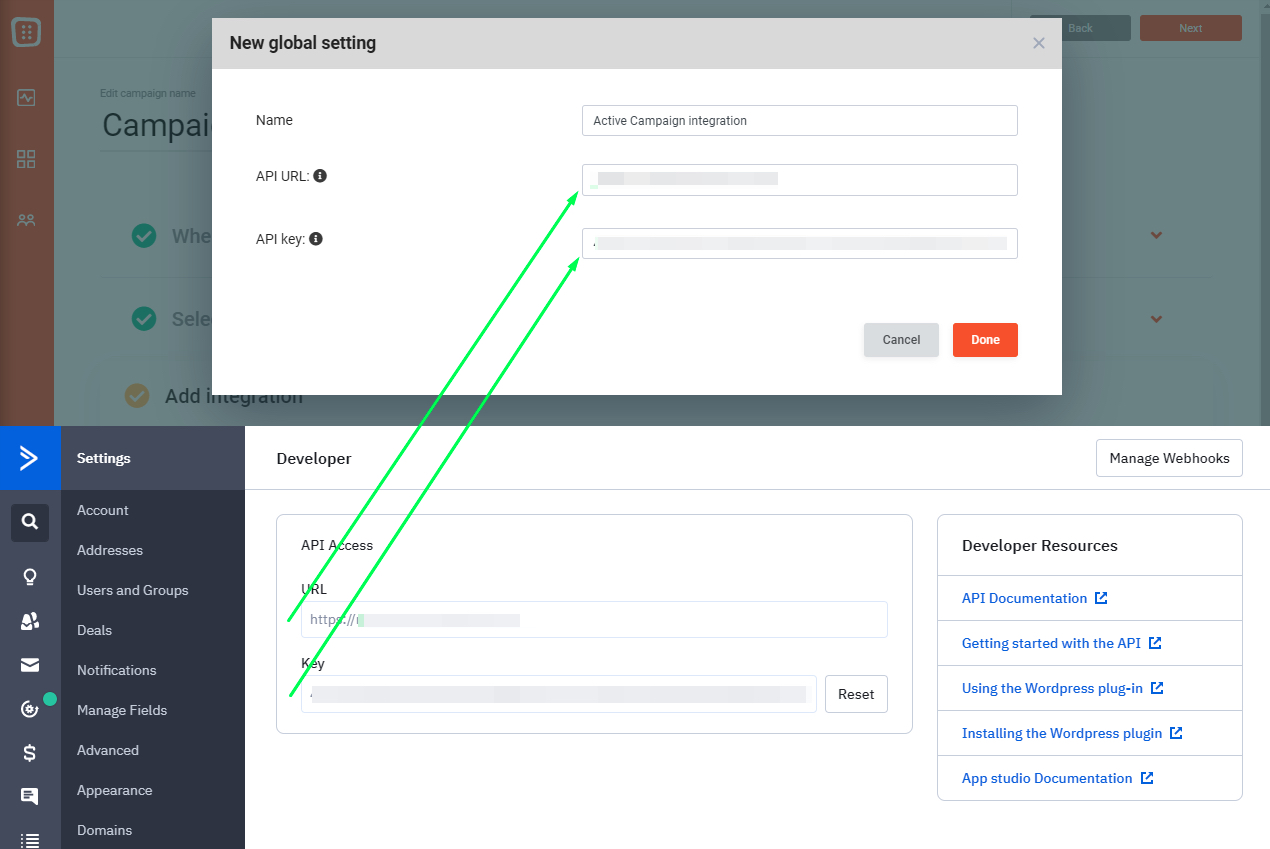Open Users and Groups settings
This screenshot has width=1270, height=849.
click(133, 590)
